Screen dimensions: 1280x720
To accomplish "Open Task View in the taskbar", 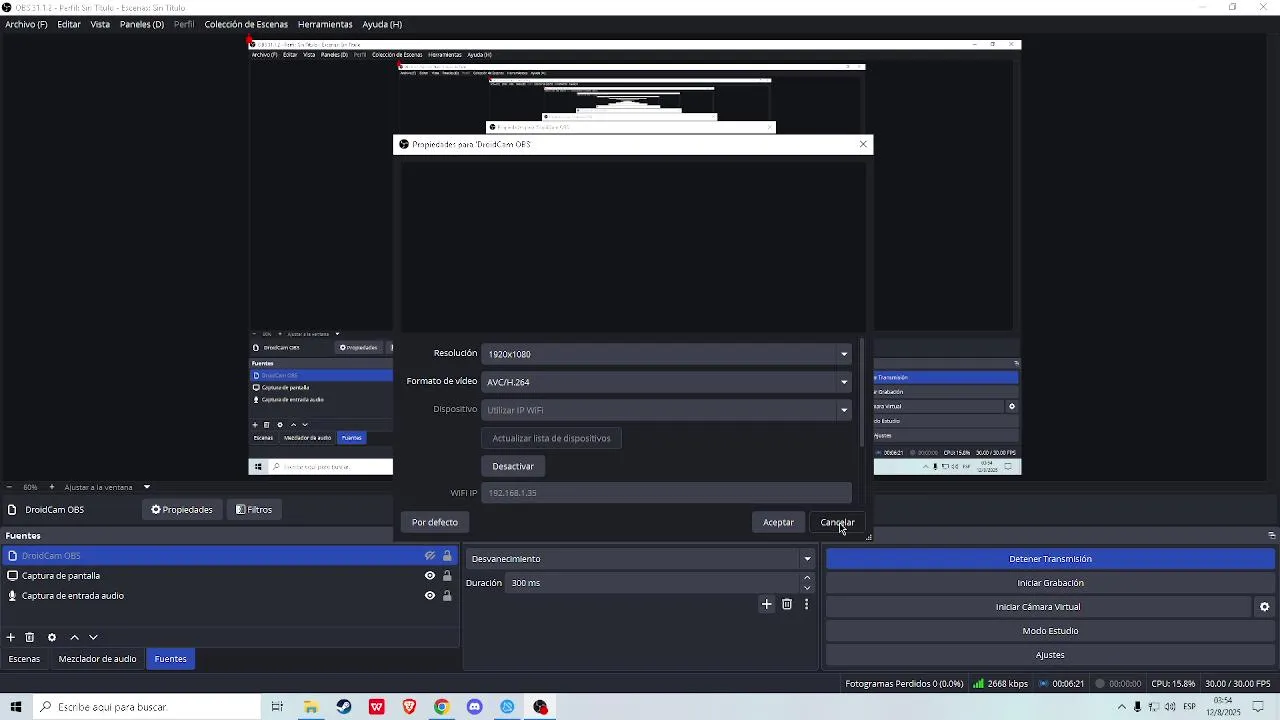I will (x=277, y=707).
